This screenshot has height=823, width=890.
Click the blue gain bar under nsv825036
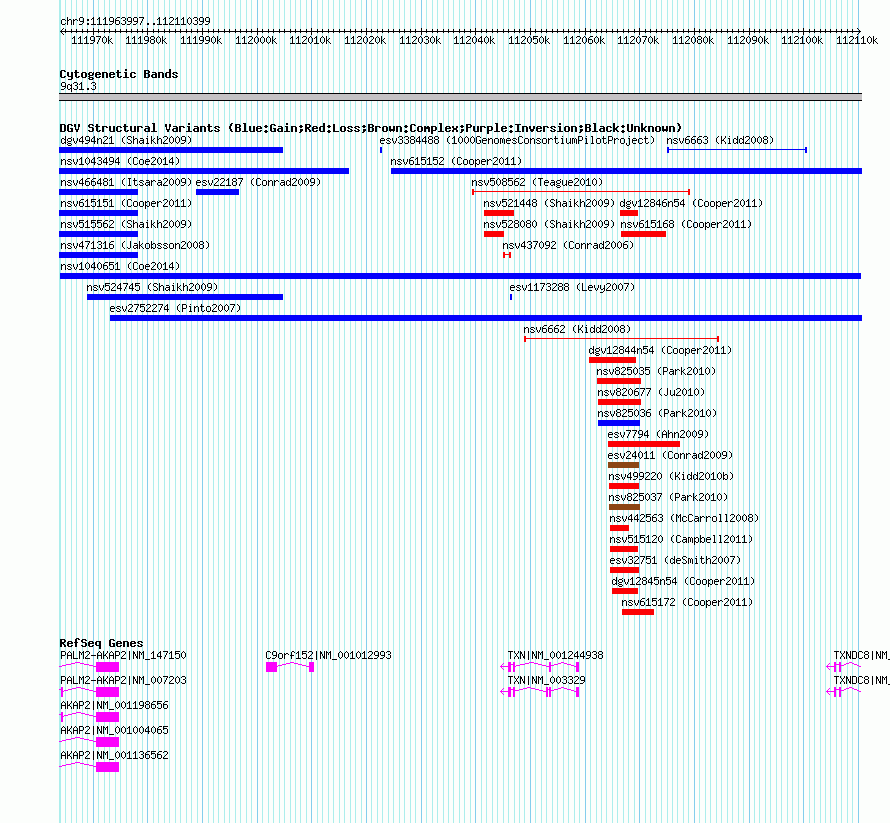[619, 423]
